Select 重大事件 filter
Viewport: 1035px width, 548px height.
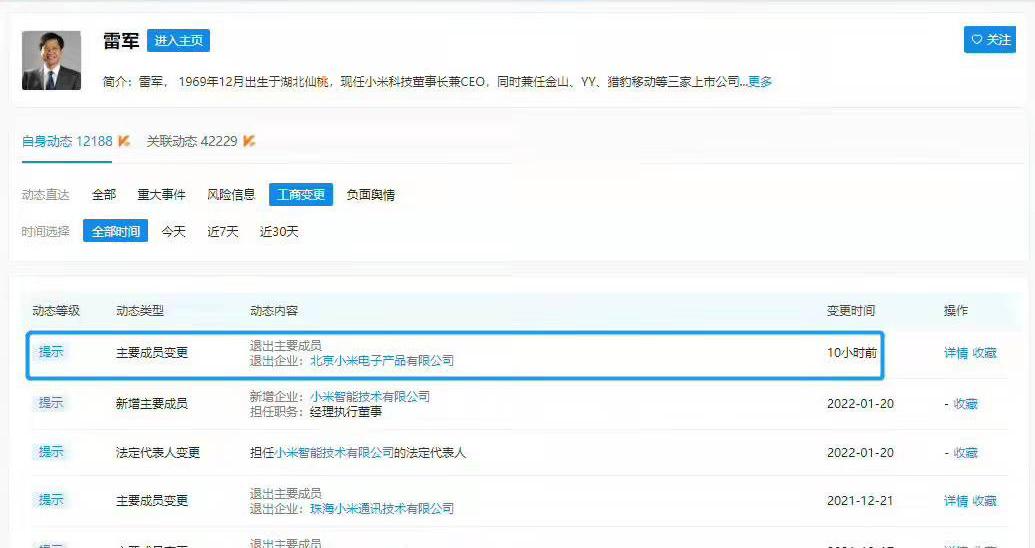click(161, 194)
